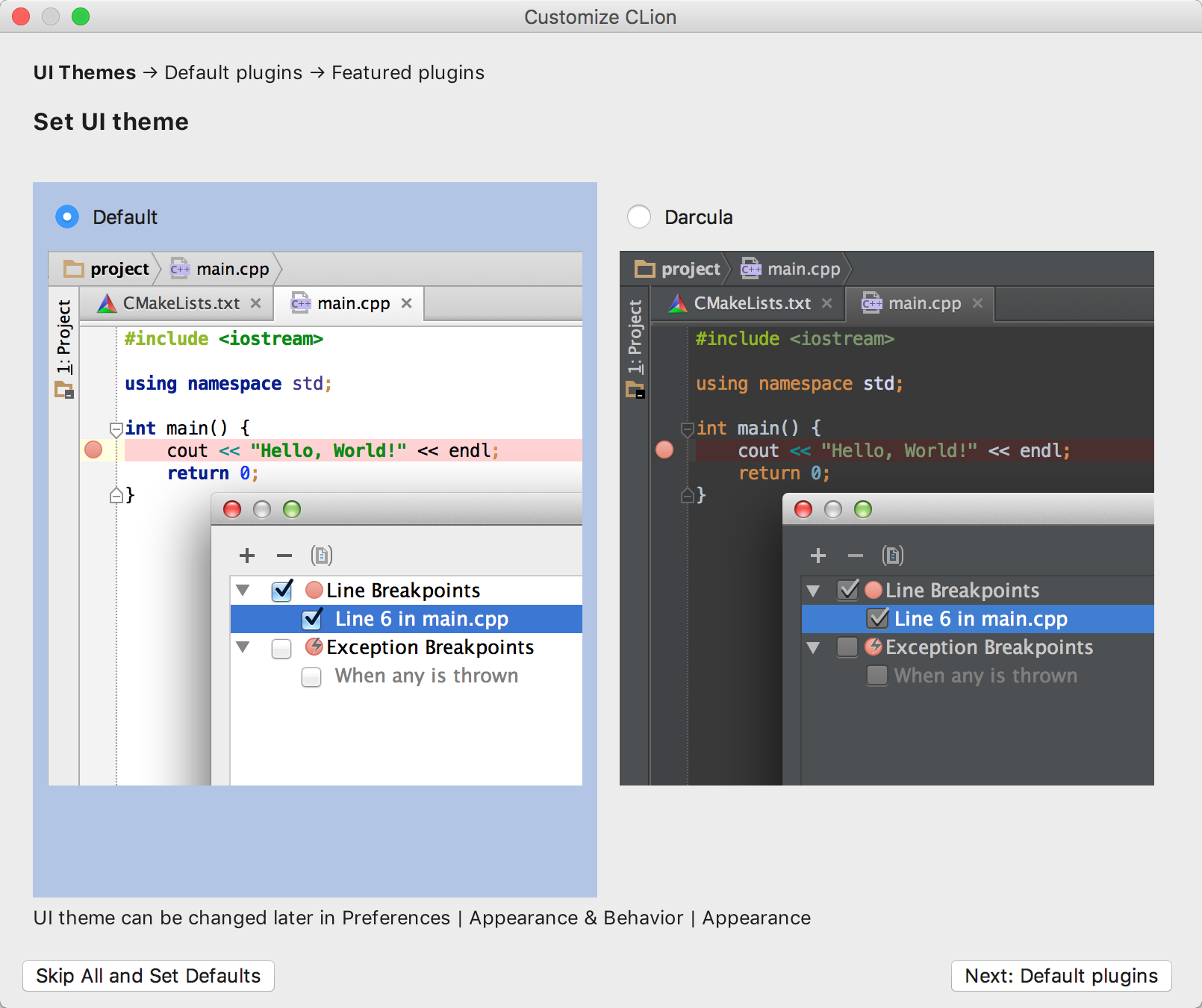Uncheck Line 6 in main.cpp checkbox, Default preview
1202x1008 pixels.
pos(312,618)
